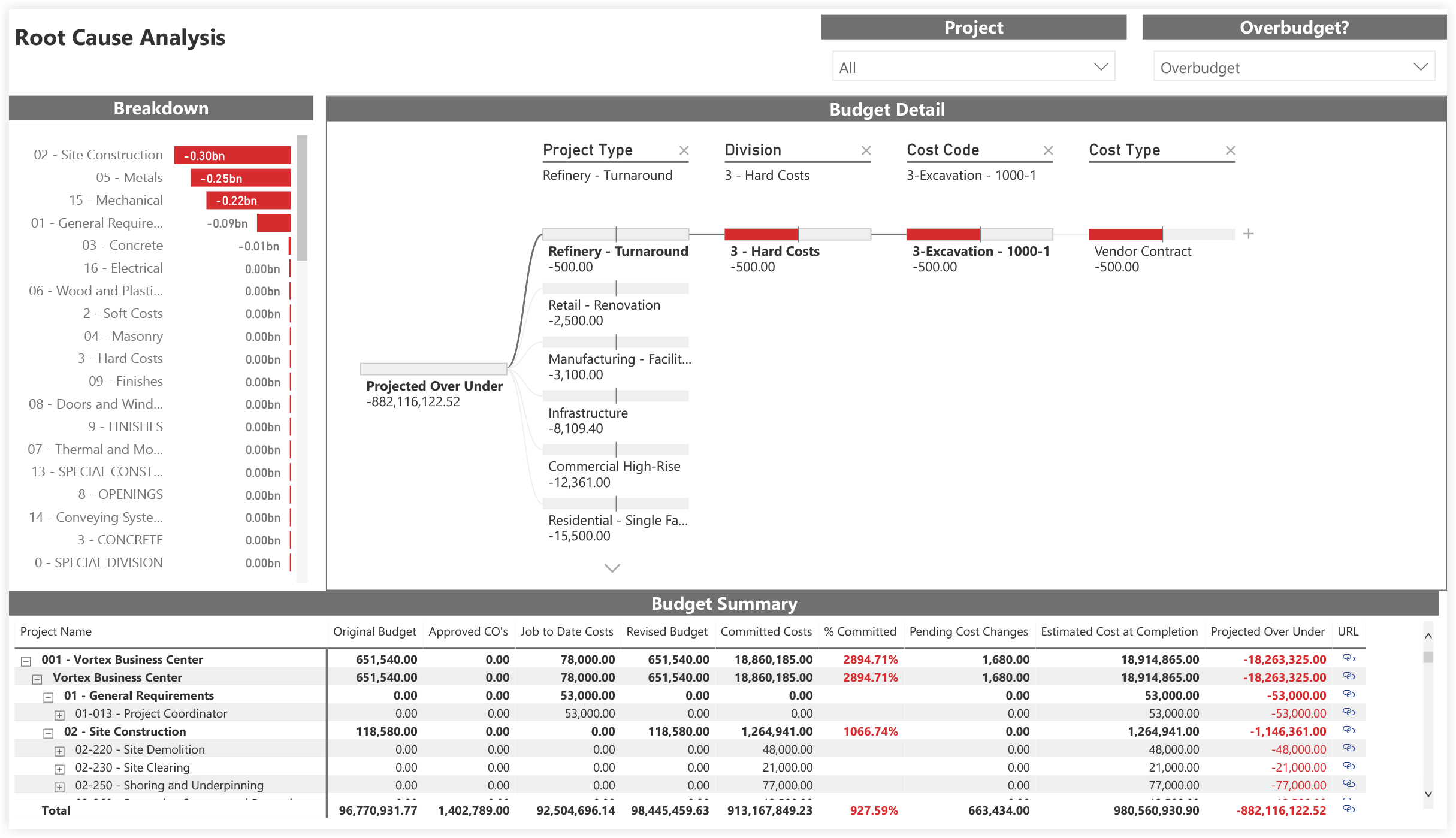This screenshot has width=1456, height=838.
Task: Collapse the 01 - General Requirements group
Action: click(x=49, y=697)
